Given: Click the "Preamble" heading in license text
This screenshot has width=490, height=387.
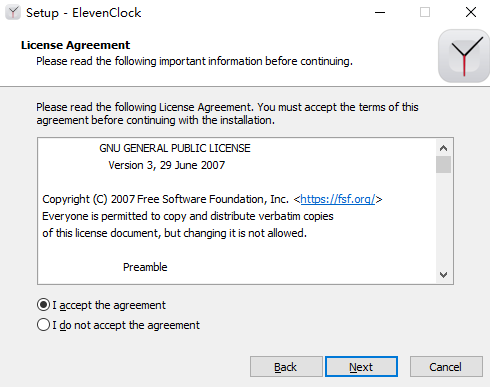Looking at the screenshot, I should click(145, 267).
